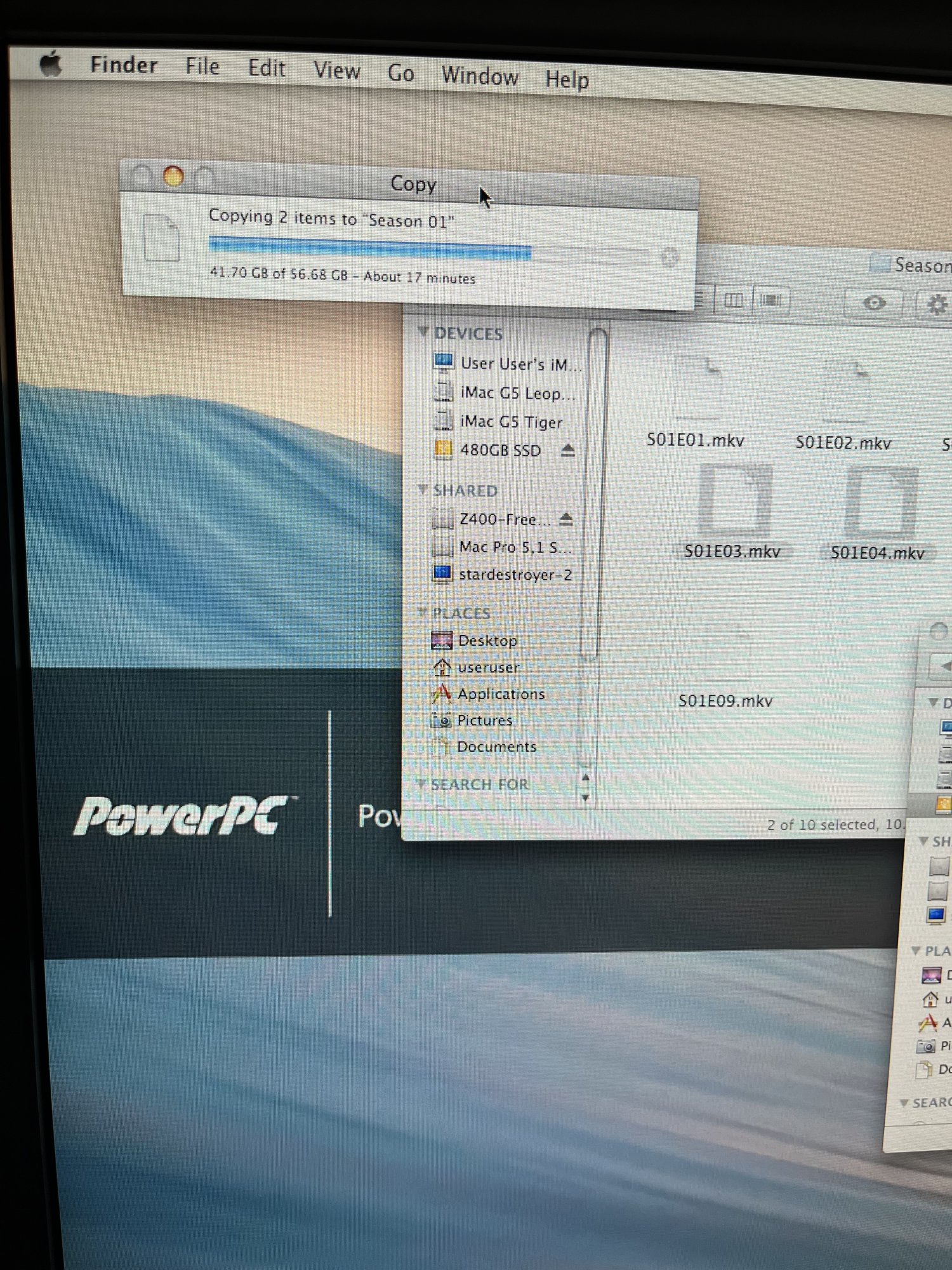This screenshot has height=1270, width=952.
Task: Collapse SH section in second Finder window
Action: (924, 841)
